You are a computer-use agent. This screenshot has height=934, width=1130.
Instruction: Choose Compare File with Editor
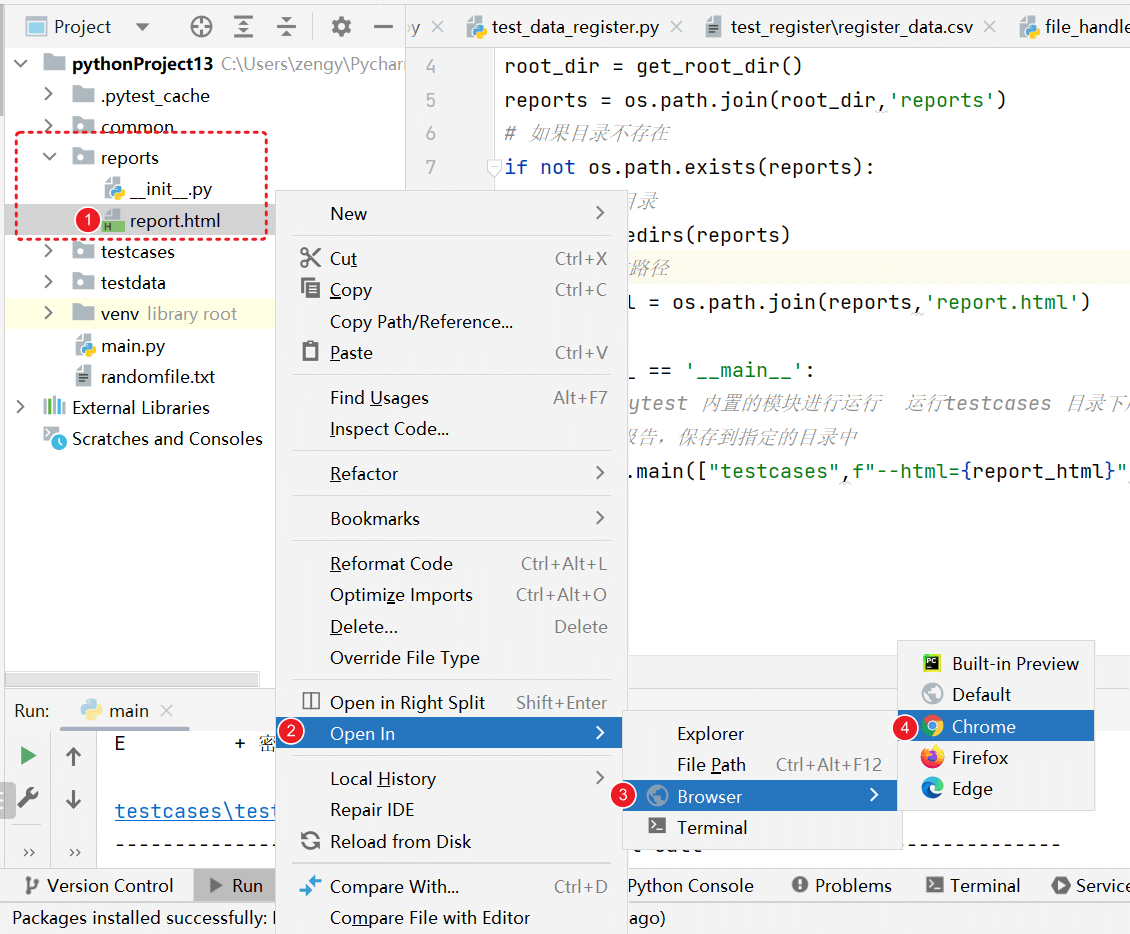[x=452, y=917]
